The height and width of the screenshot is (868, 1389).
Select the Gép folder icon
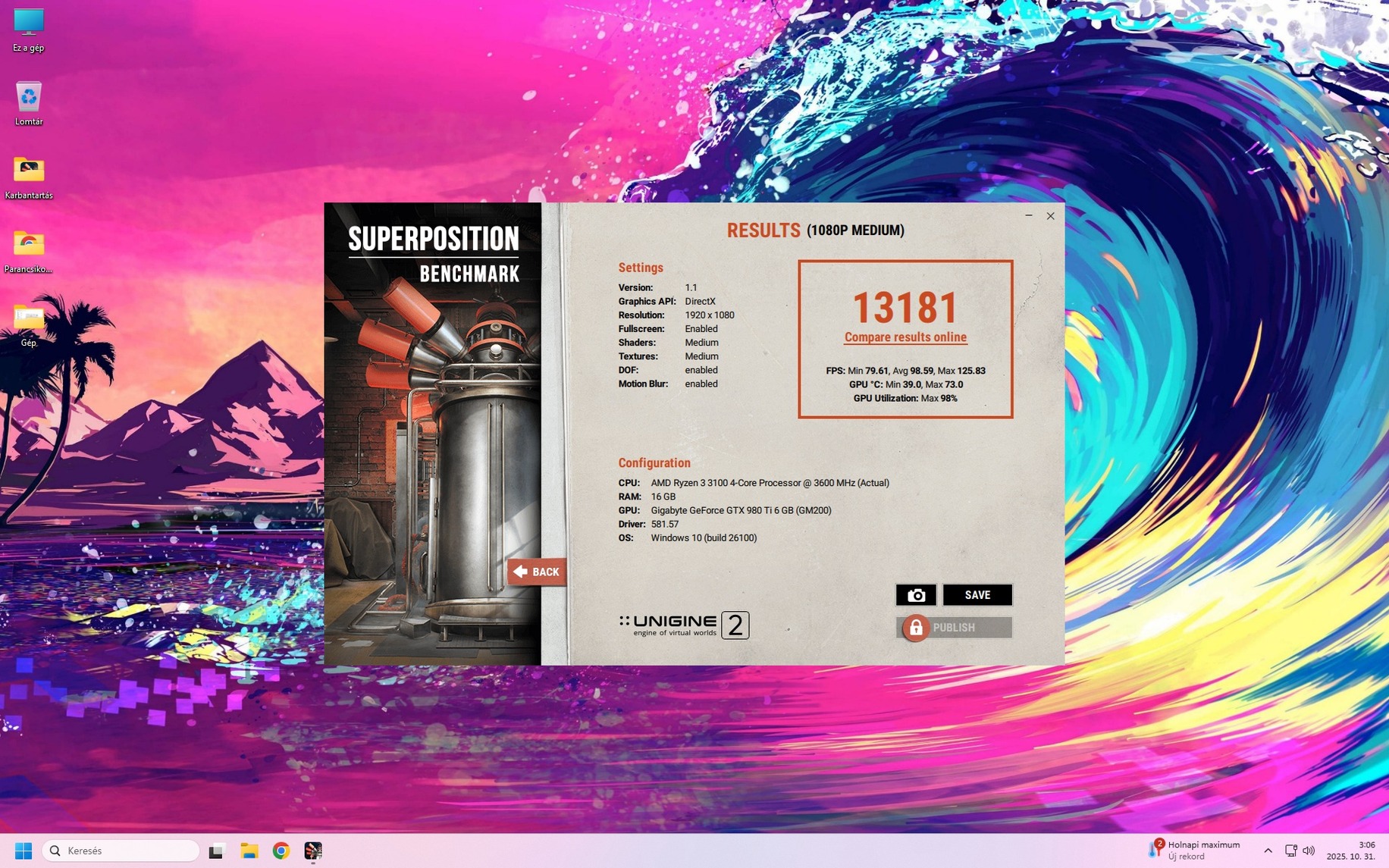click(x=29, y=325)
